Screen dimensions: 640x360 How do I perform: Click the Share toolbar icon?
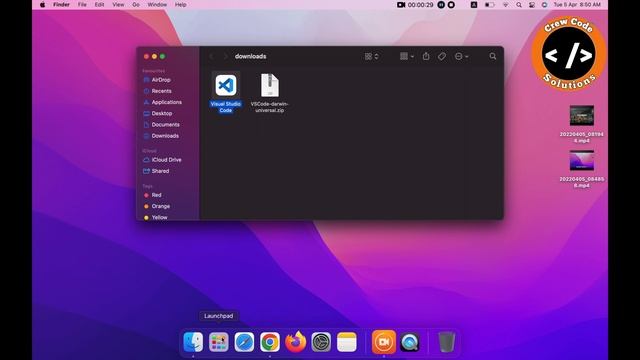[x=426, y=56]
